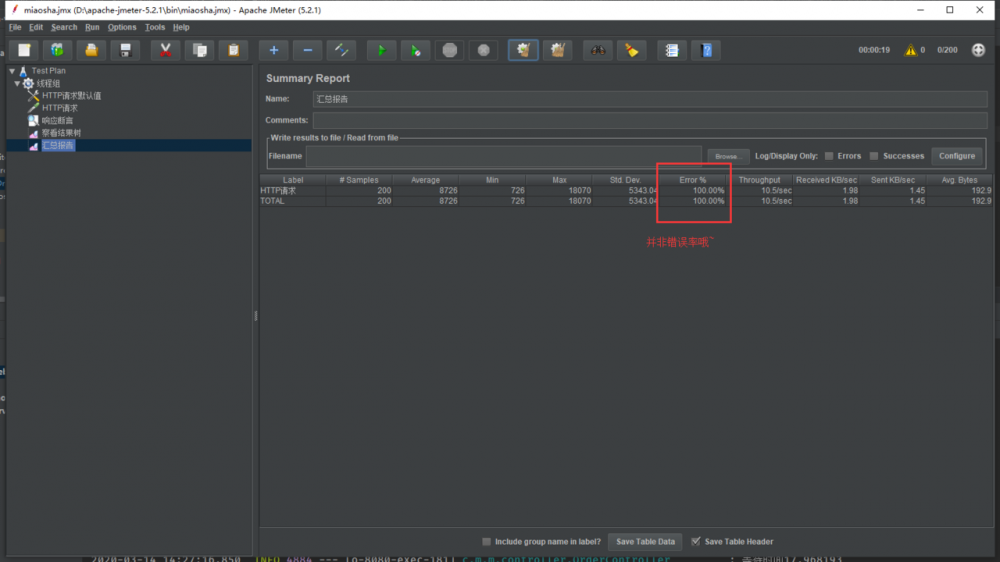The height and width of the screenshot is (562, 1000).
Task: Select 响应断言 assertion in the tree
Action: coord(57,121)
